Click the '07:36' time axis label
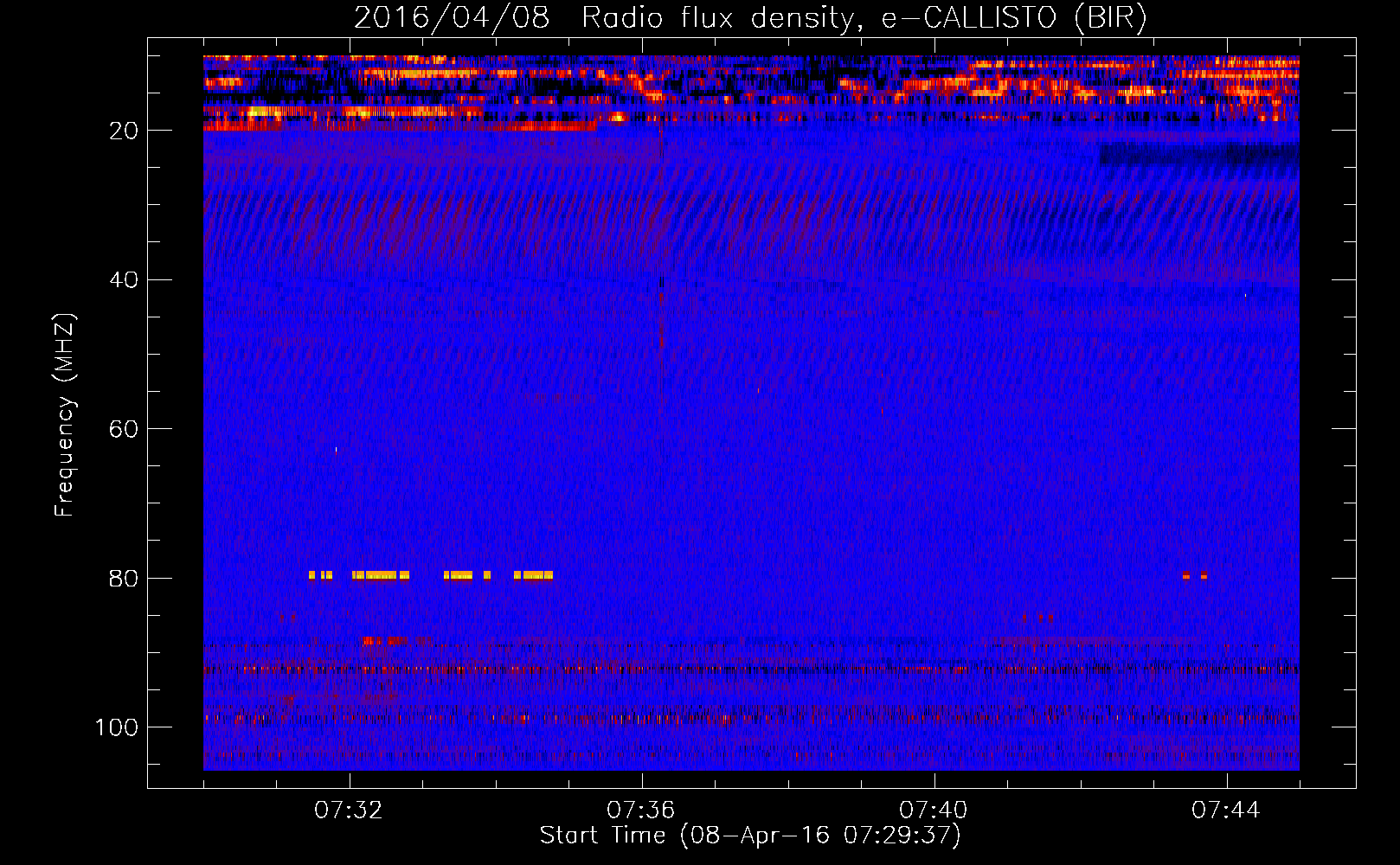 pos(641,811)
